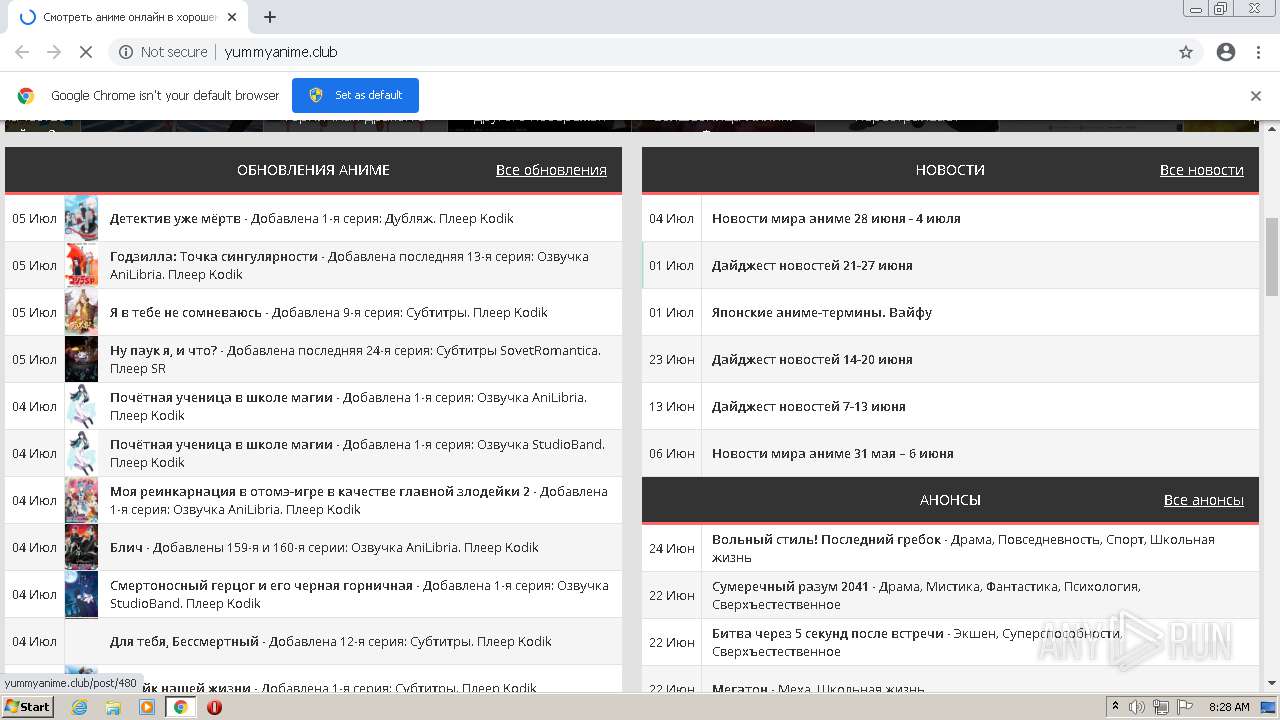Select the active yummyanime browser tab
This screenshot has height=720, width=1280.
128,17
